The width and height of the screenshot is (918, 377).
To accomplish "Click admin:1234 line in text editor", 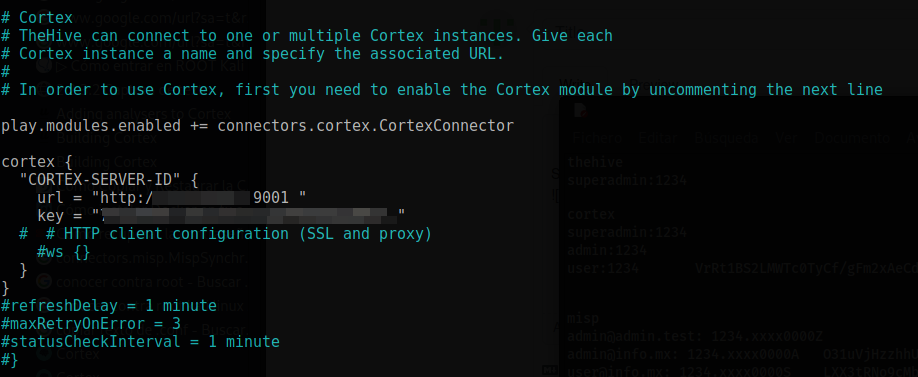I will (607, 251).
